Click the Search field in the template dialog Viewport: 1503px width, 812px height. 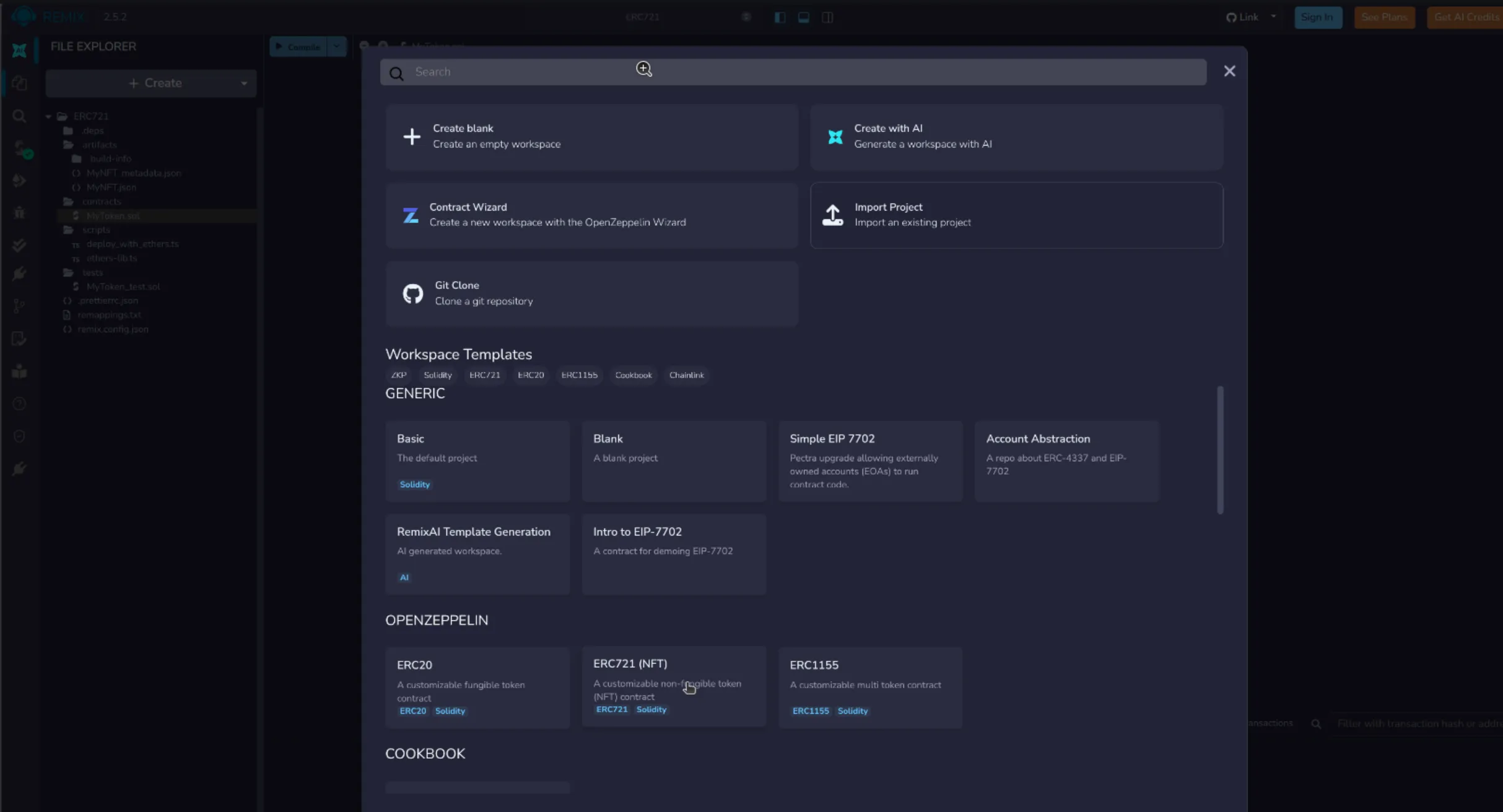pos(793,72)
